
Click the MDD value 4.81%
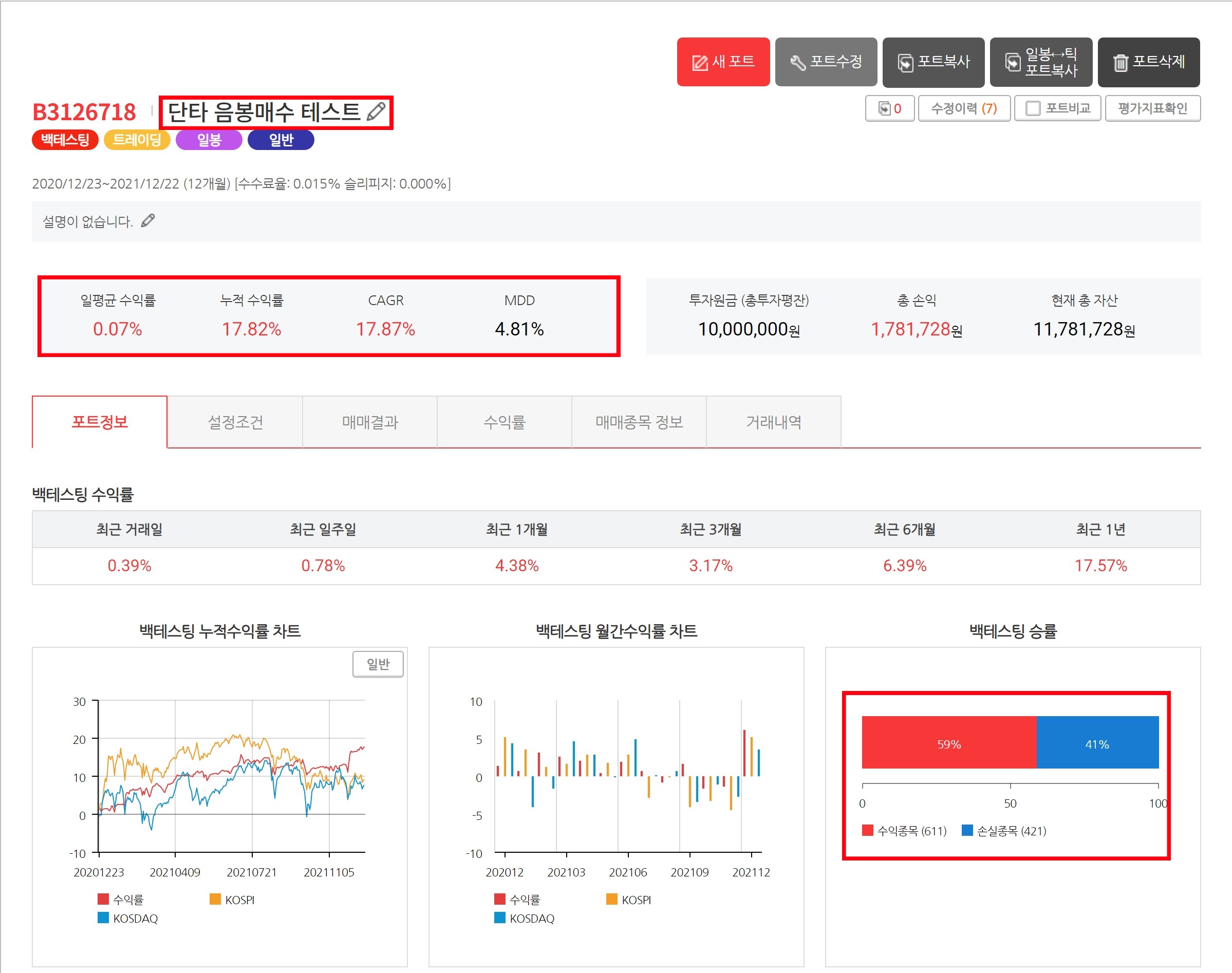(x=519, y=329)
